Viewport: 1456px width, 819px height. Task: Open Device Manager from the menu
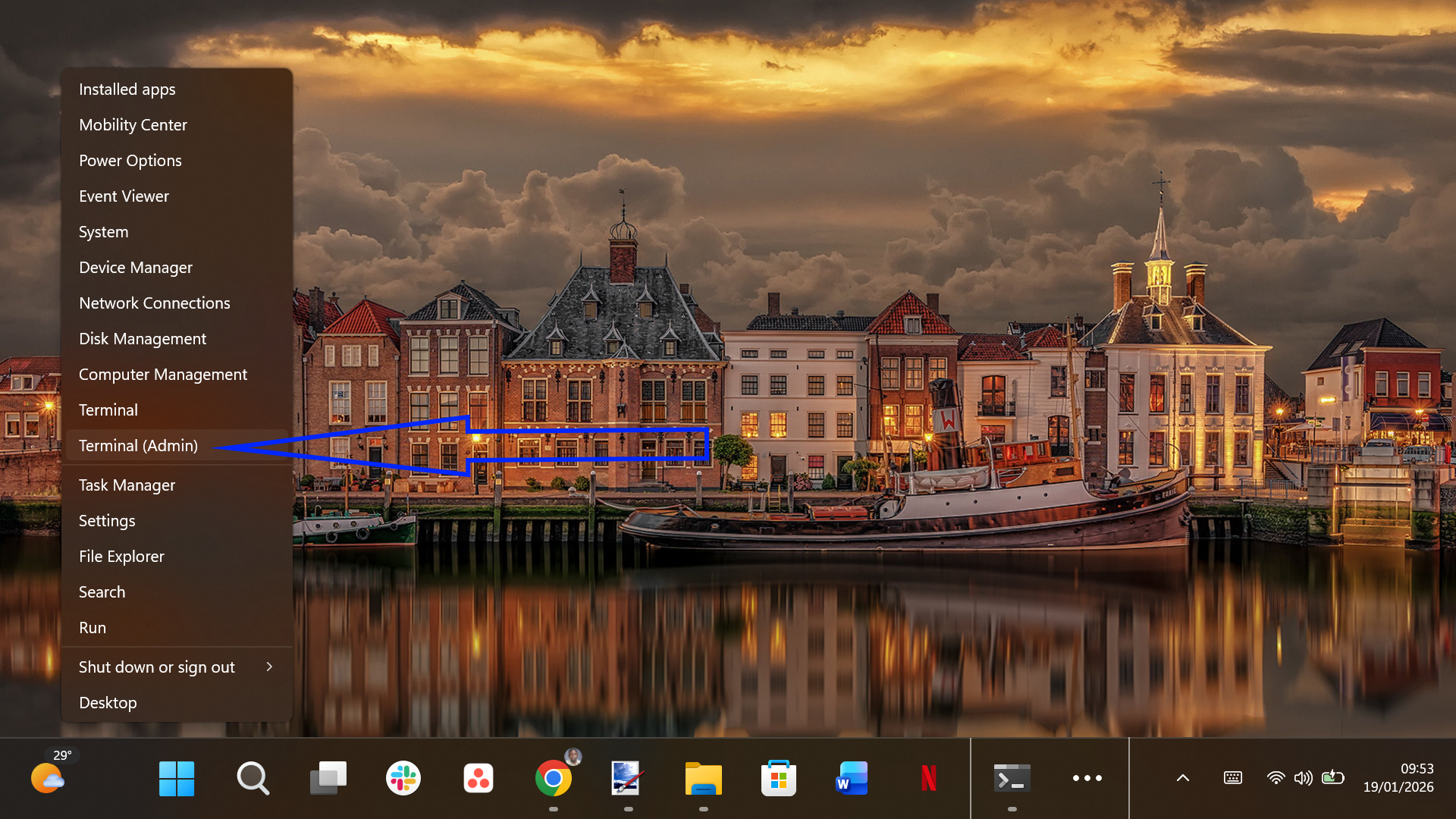135,267
